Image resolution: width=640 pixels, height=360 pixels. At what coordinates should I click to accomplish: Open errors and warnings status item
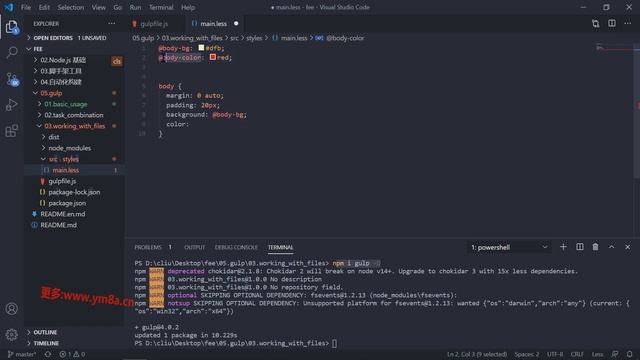tap(72, 354)
